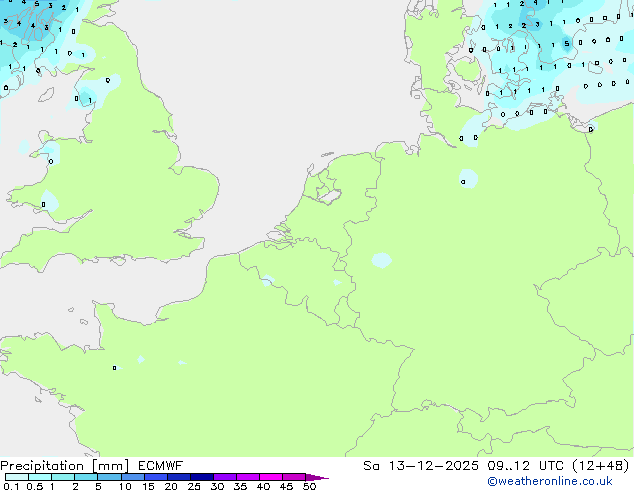The height and width of the screenshot is (490, 634).
Task: Click the 'Precipitation [mm]' title text
Action: pos(65,466)
